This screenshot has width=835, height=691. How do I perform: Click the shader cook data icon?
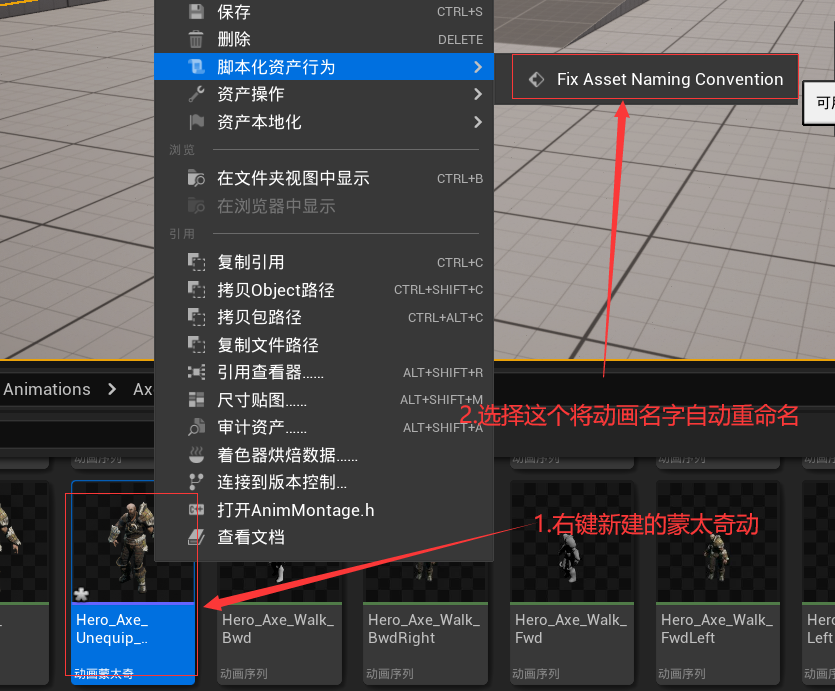pos(197,455)
